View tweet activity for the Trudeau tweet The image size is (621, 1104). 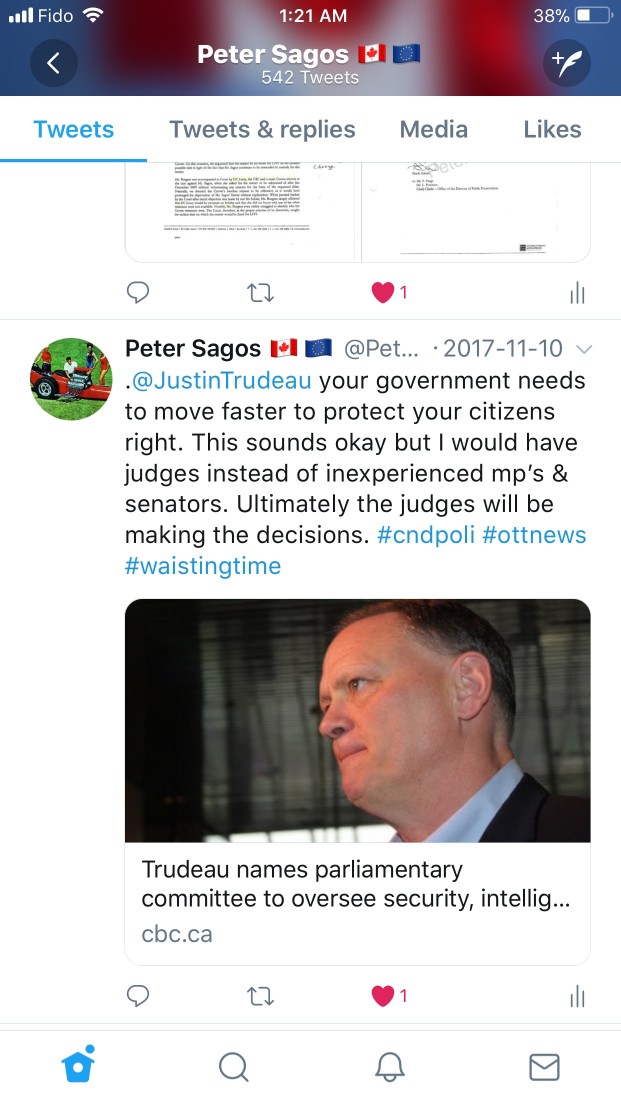pyautogui.click(x=577, y=996)
